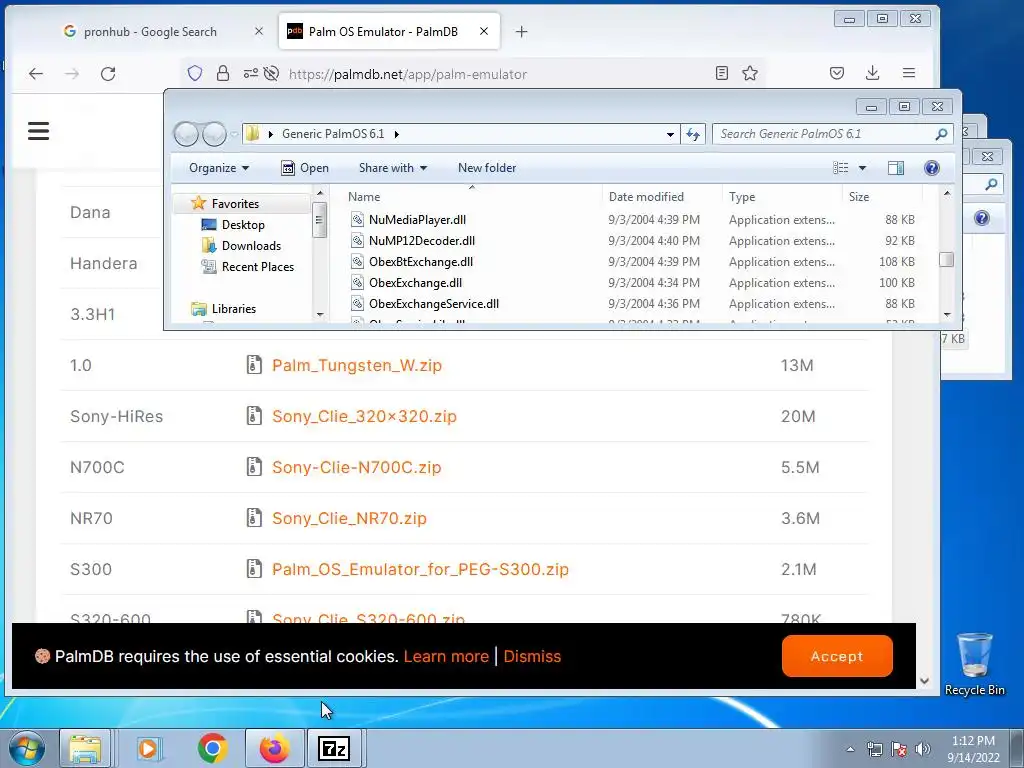
Task: Select ObexBtExchange.dll file
Action: [x=421, y=261]
